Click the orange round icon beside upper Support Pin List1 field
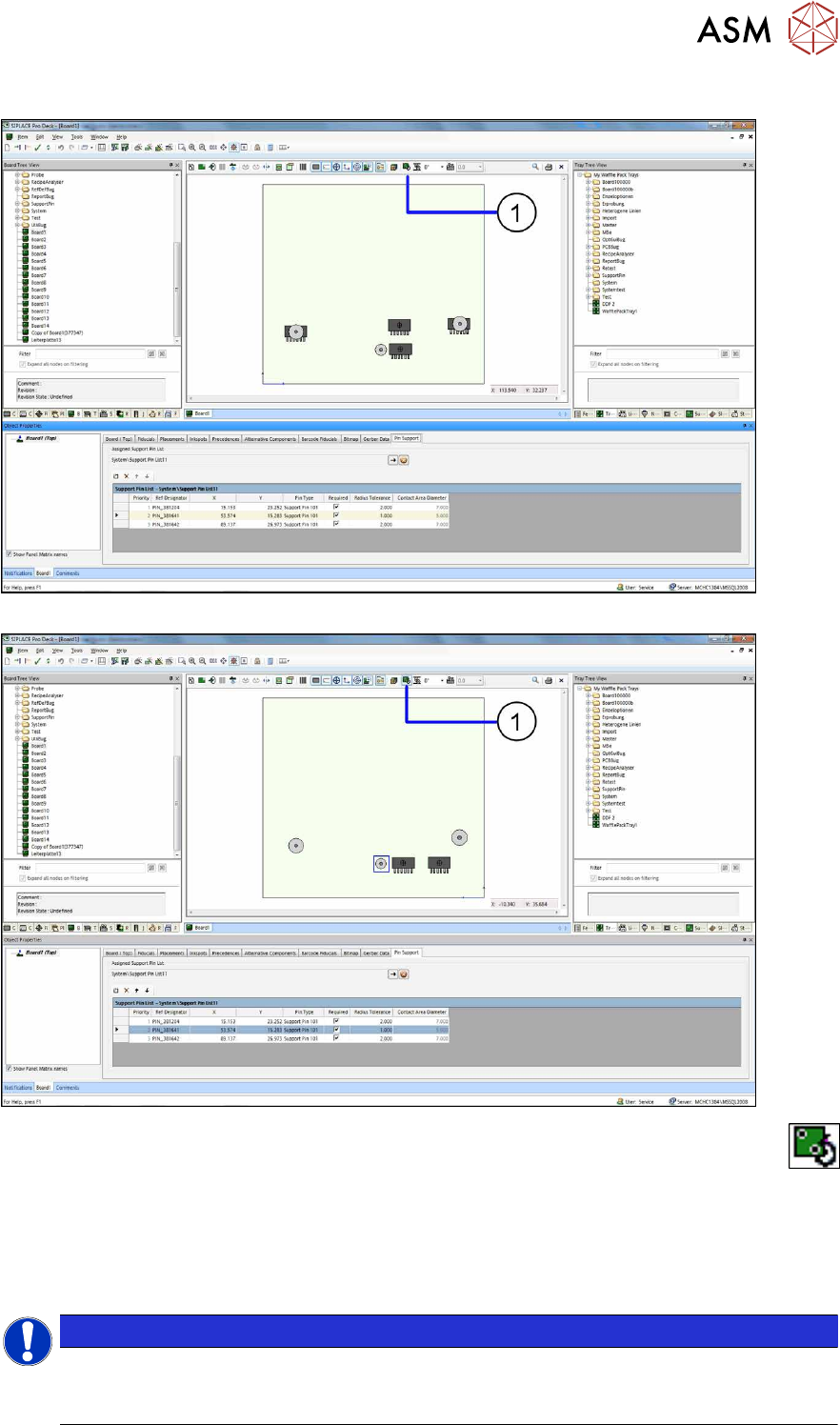Viewport: 840px width, 1425px height. [404, 460]
